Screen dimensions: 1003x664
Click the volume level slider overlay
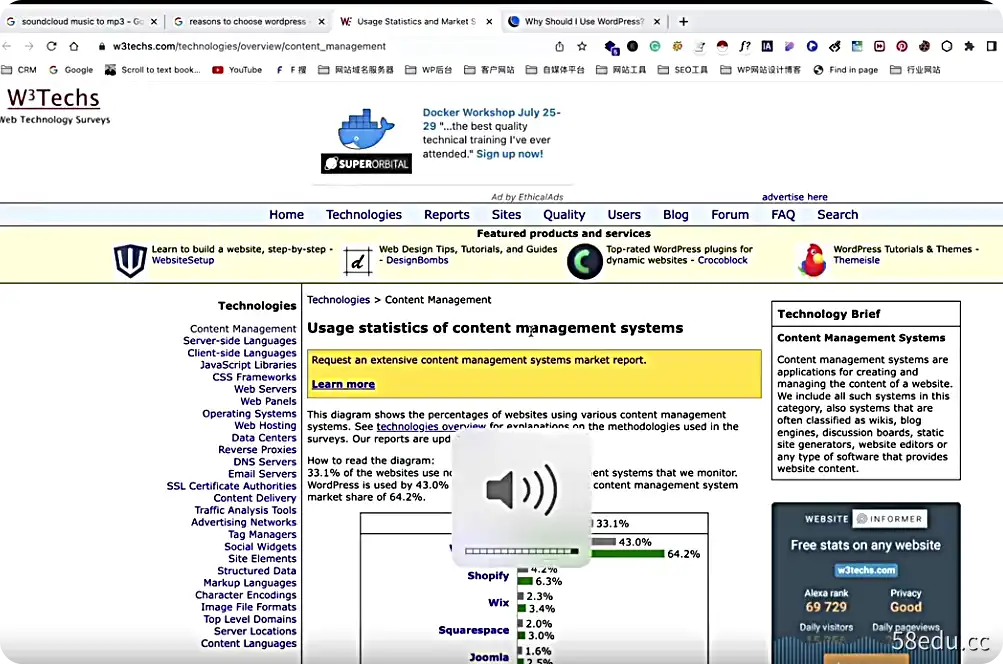521,551
